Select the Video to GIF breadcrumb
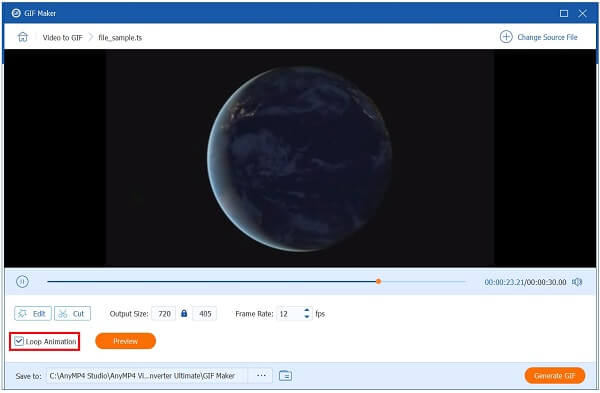Viewport: 600px width, 393px height. click(x=62, y=38)
